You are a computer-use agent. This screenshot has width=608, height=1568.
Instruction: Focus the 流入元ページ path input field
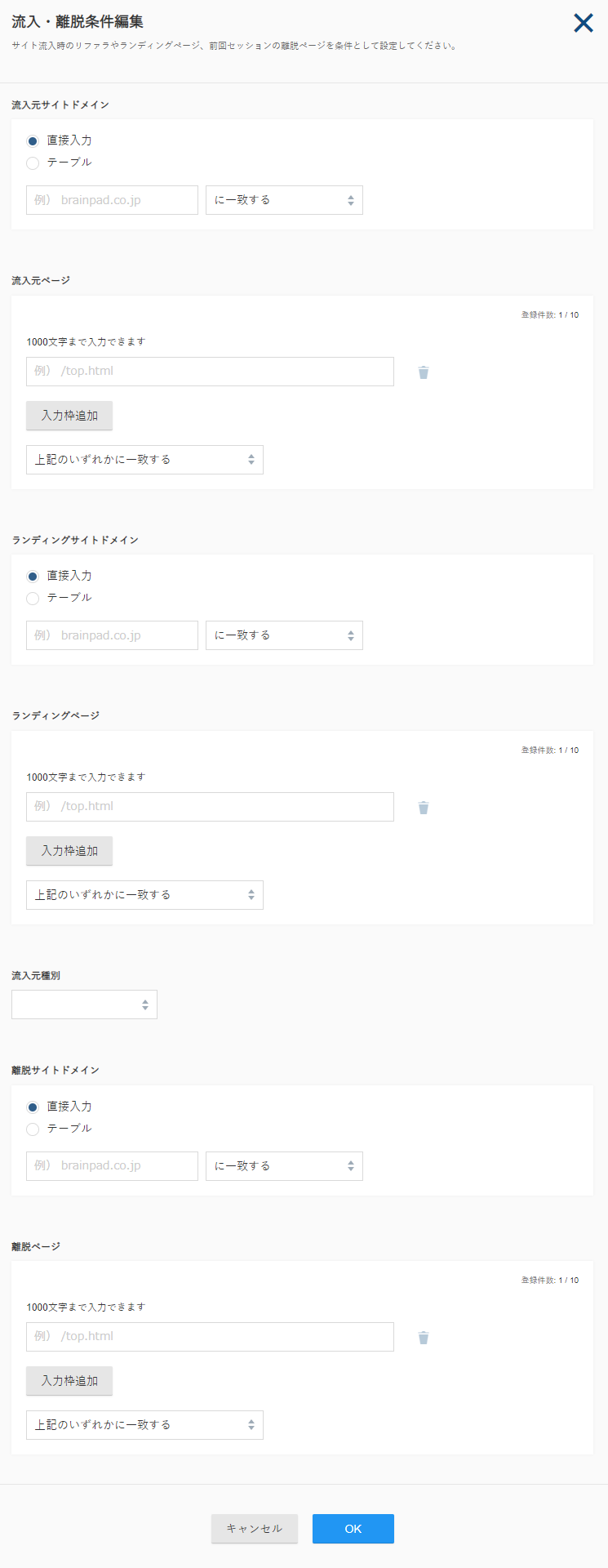(210, 372)
